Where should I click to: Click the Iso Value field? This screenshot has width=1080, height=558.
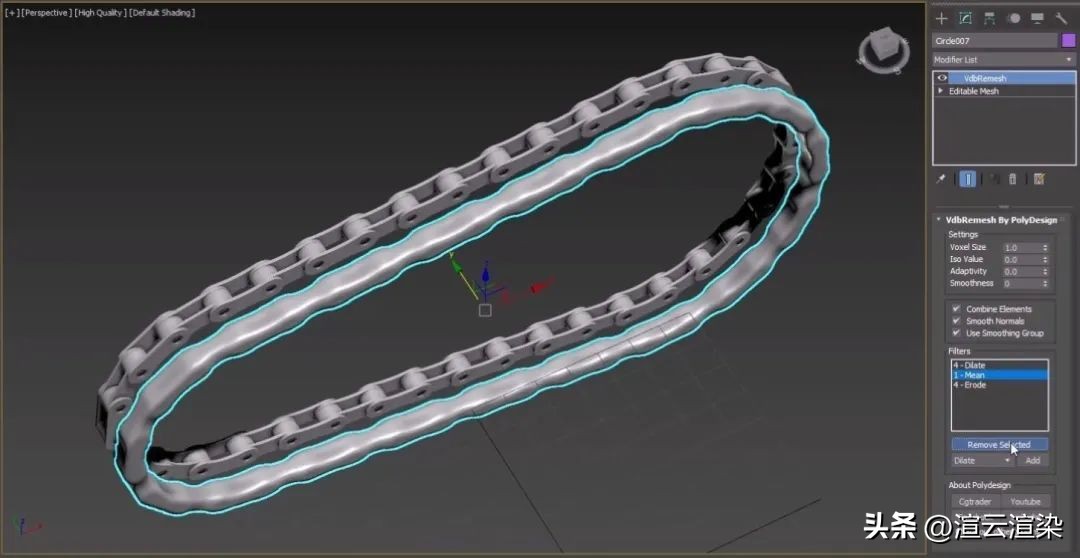coord(1021,260)
